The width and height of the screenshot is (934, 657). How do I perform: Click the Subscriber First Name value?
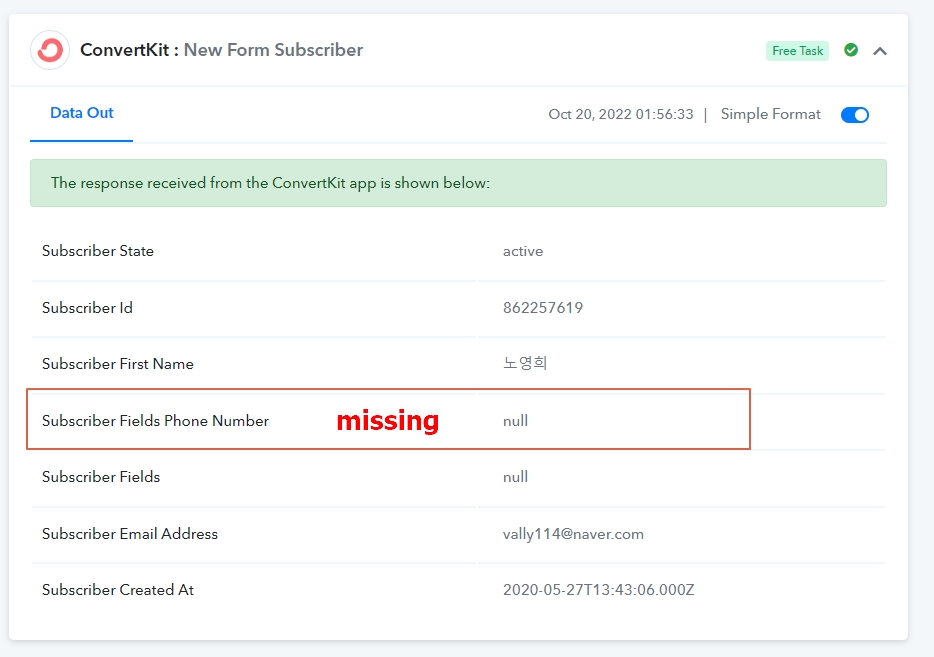525,363
